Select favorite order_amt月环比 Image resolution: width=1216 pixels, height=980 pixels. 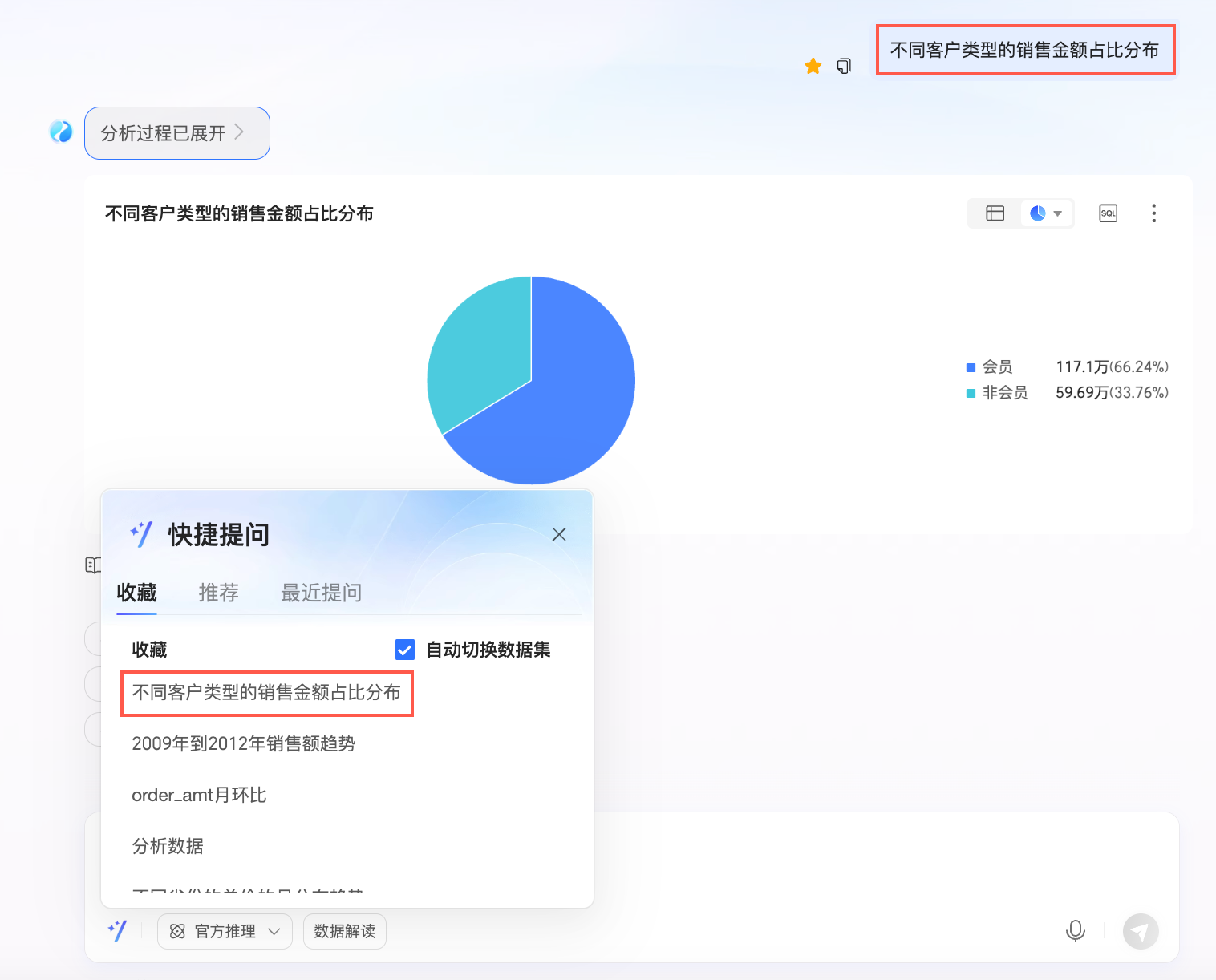[x=199, y=795]
